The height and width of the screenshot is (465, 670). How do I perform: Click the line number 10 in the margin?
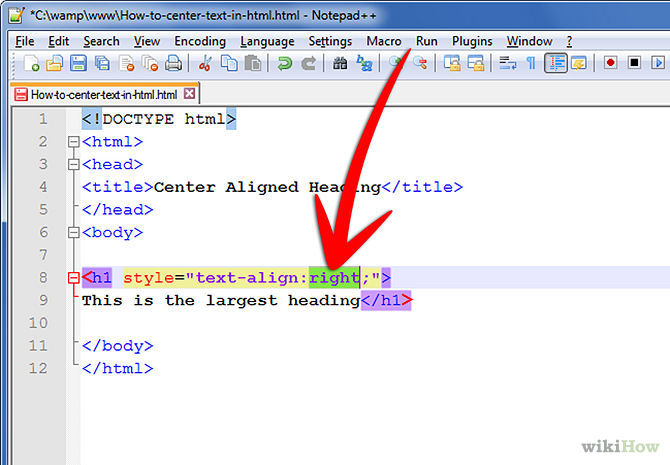tap(39, 323)
